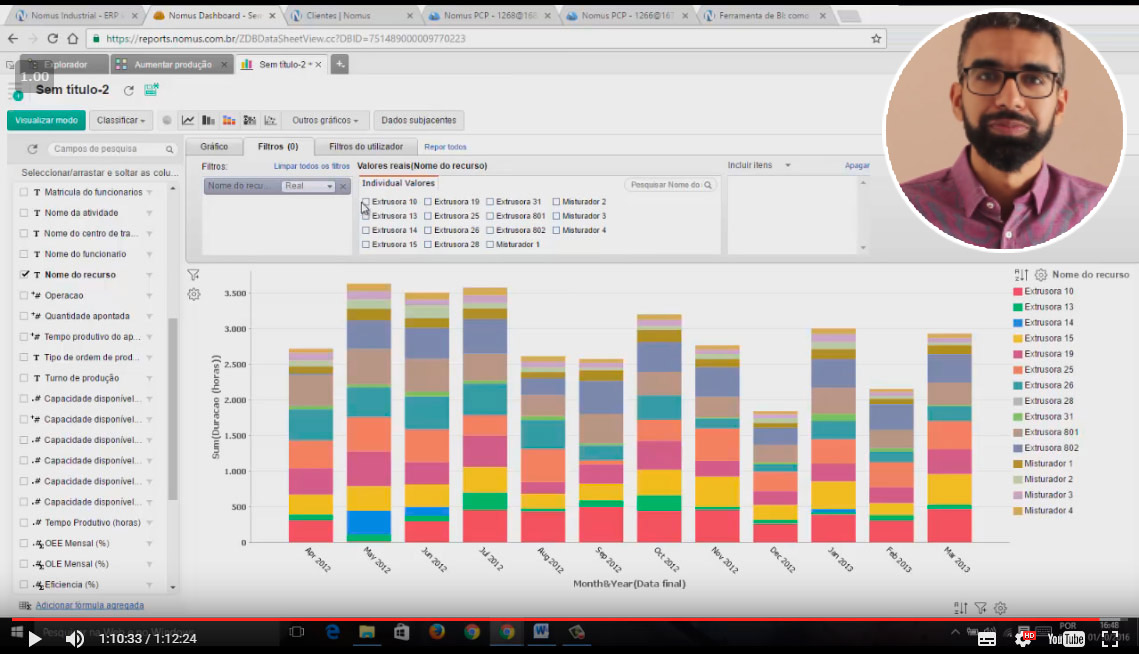Expand the Outros gráficos dropdown

(x=325, y=120)
